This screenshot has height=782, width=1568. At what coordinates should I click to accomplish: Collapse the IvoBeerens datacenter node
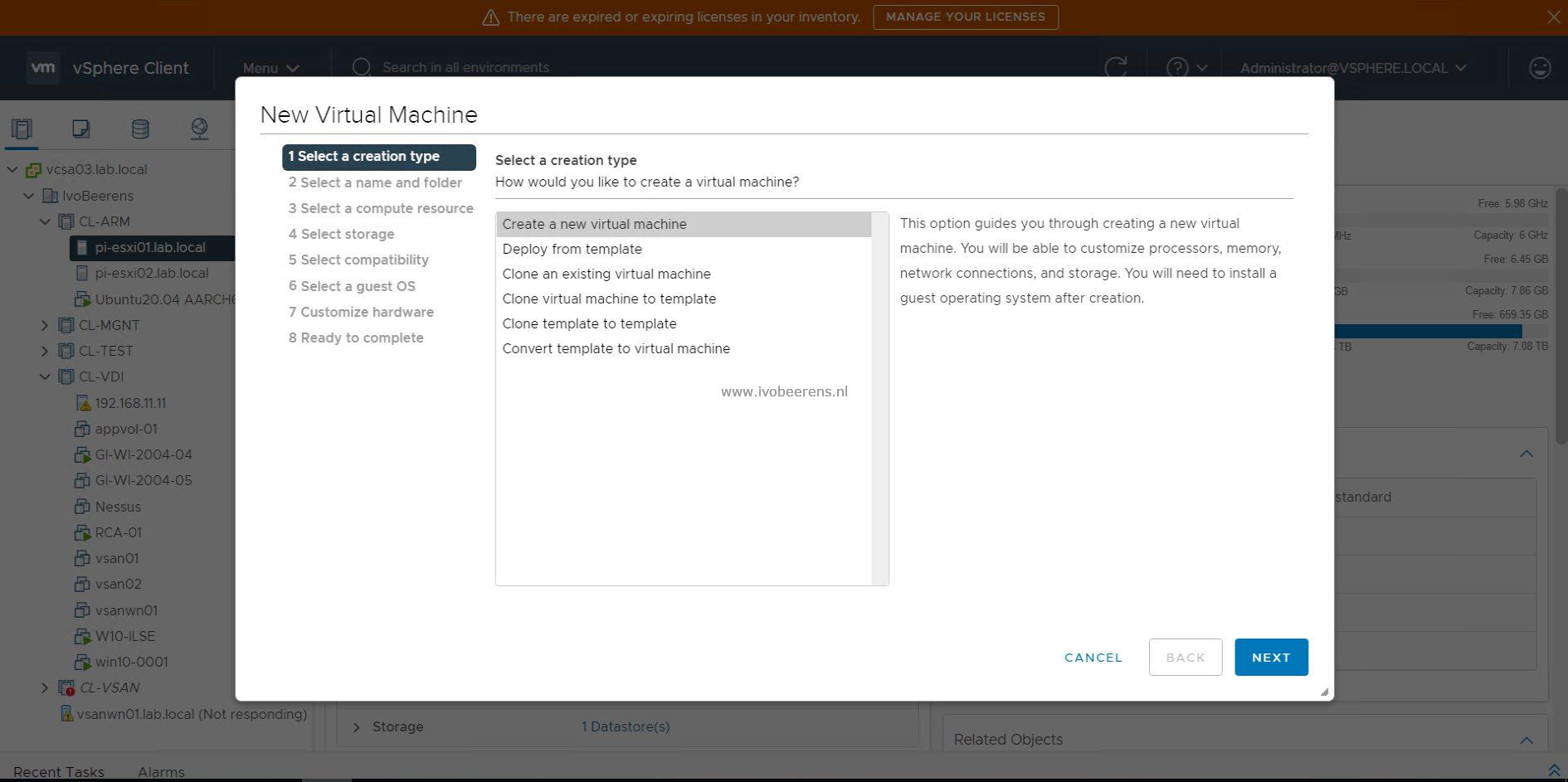(x=28, y=196)
